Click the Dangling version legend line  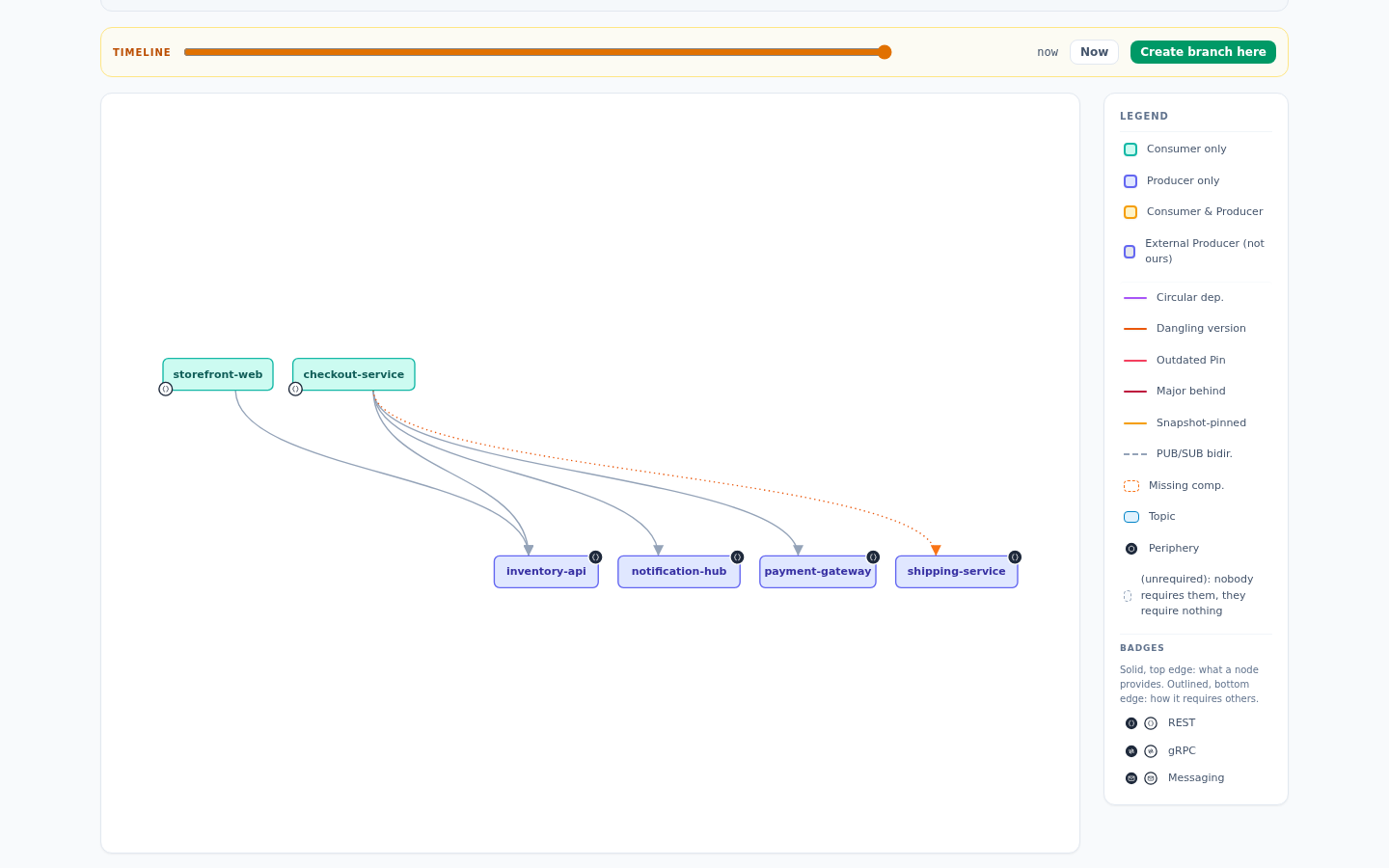click(1135, 329)
